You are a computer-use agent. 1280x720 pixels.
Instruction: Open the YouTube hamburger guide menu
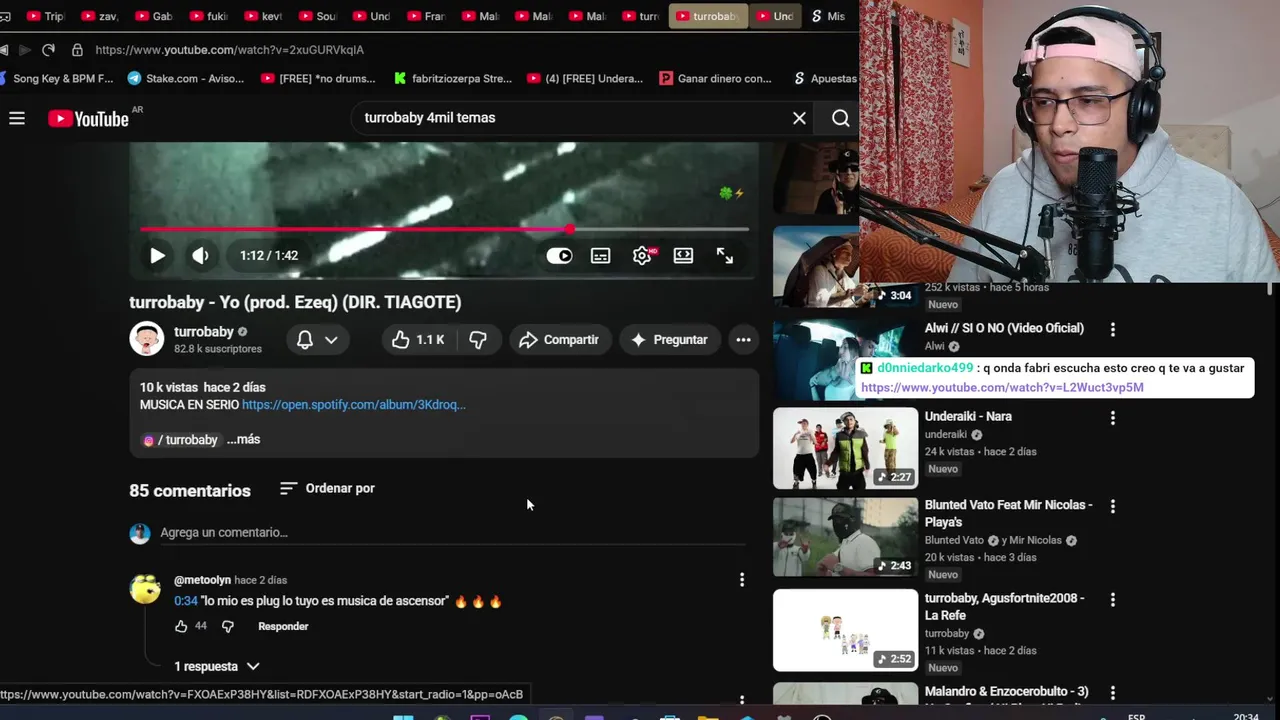(x=17, y=118)
